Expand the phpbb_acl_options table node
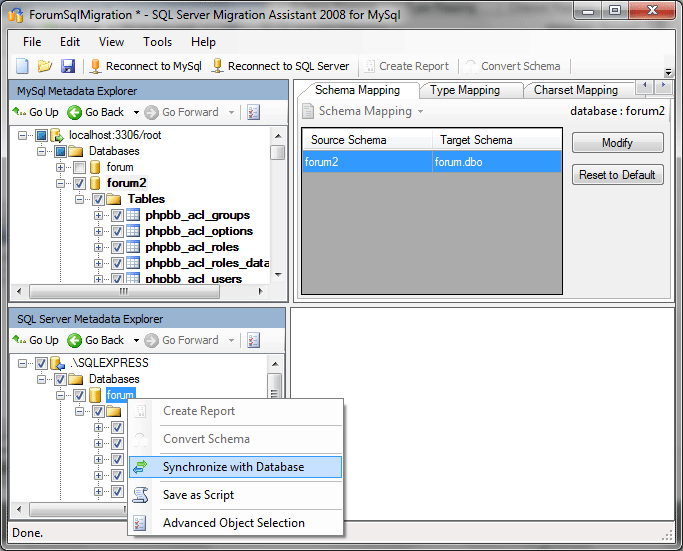The width and height of the screenshot is (683, 551). pyautogui.click(x=99, y=231)
